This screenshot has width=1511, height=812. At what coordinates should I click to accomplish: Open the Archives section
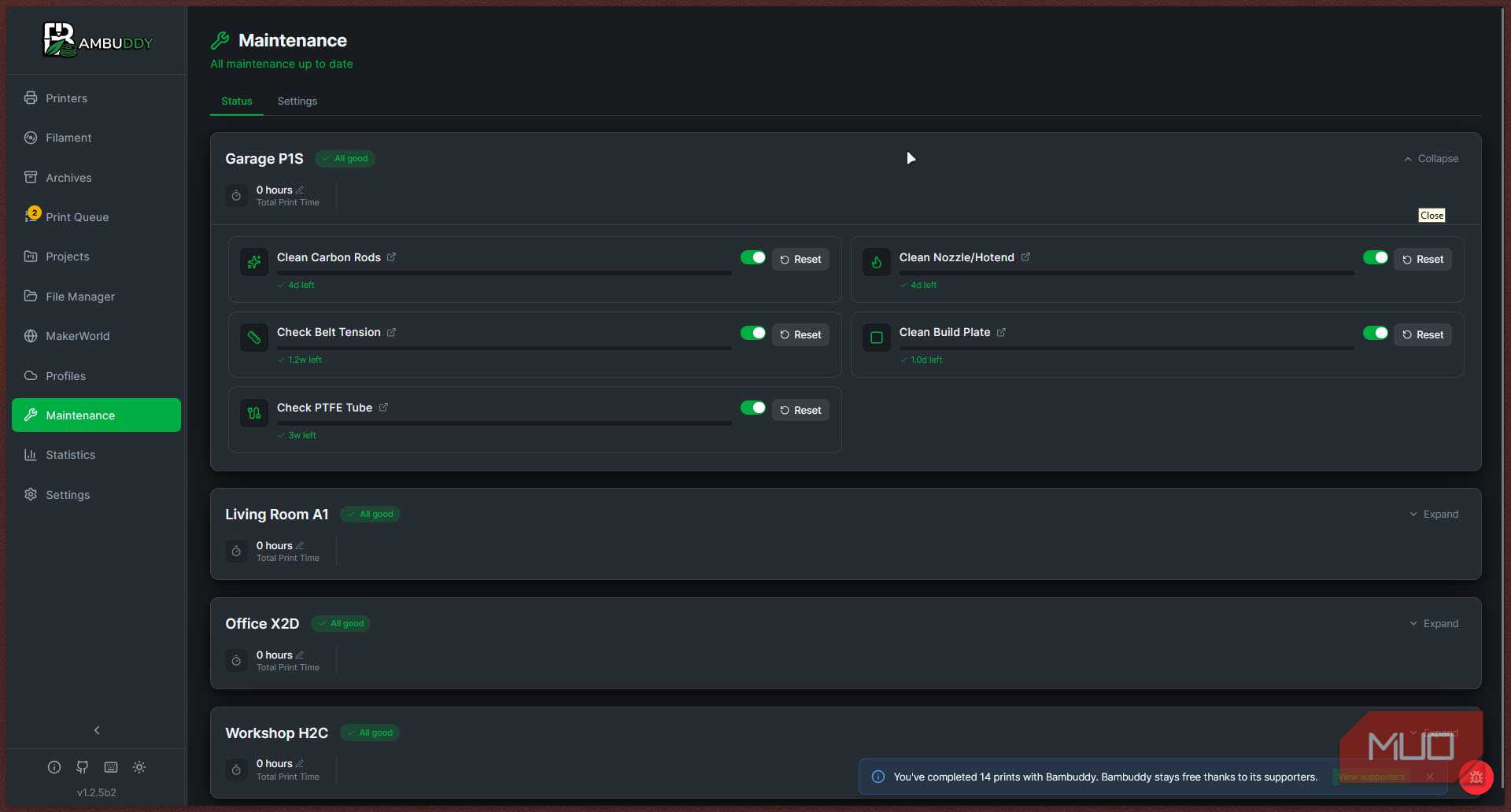96,178
